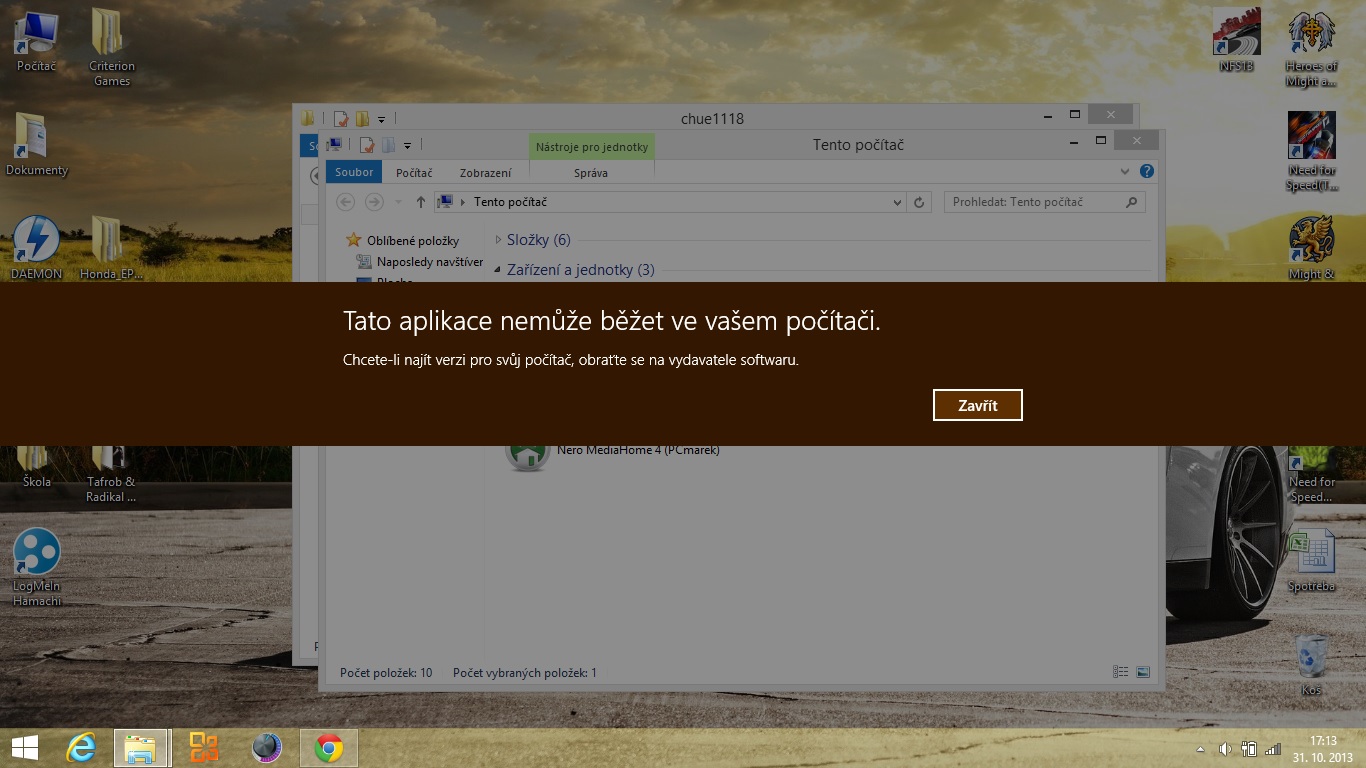This screenshot has width=1366, height=768.
Task: Click the Prohledat: Tento počítač search box
Action: (x=1034, y=202)
